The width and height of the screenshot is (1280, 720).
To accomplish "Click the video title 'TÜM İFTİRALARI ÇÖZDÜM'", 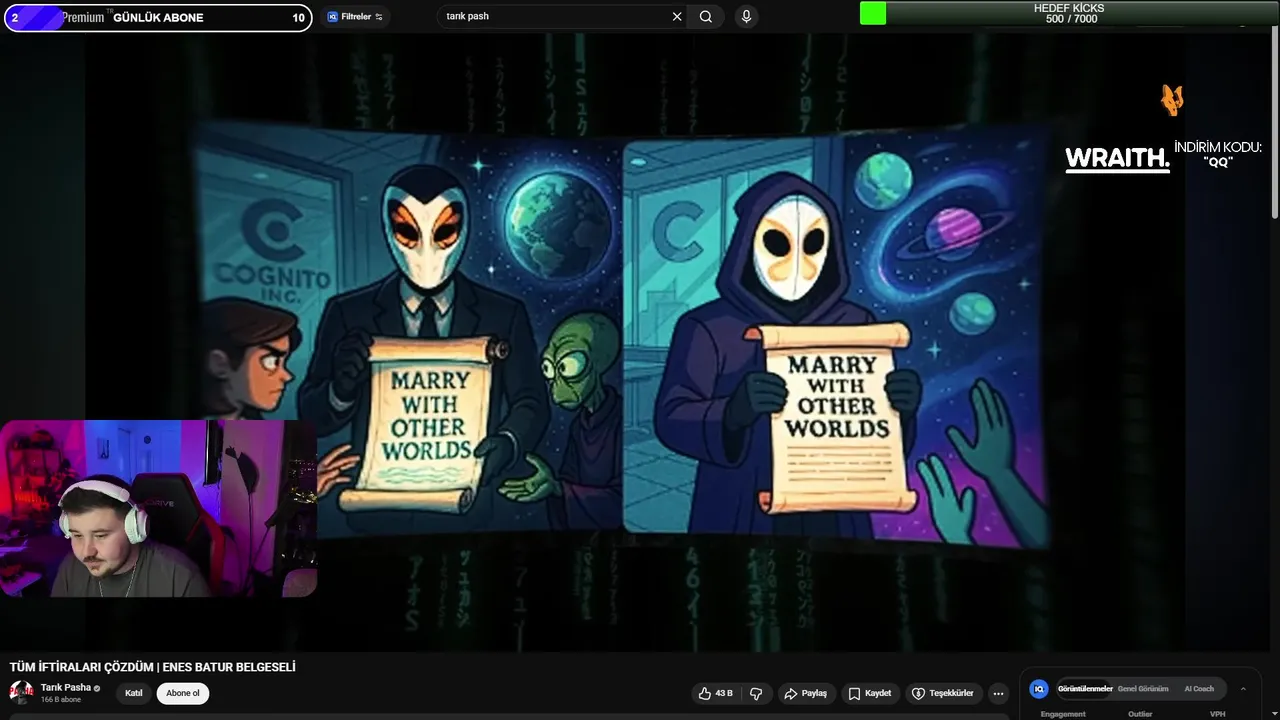I will tap(153, 667).
